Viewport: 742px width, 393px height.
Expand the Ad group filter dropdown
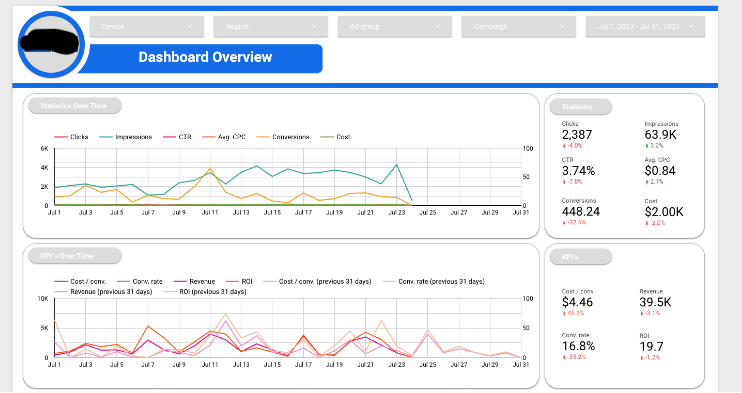pyautogui.click(x=395, y=27)
